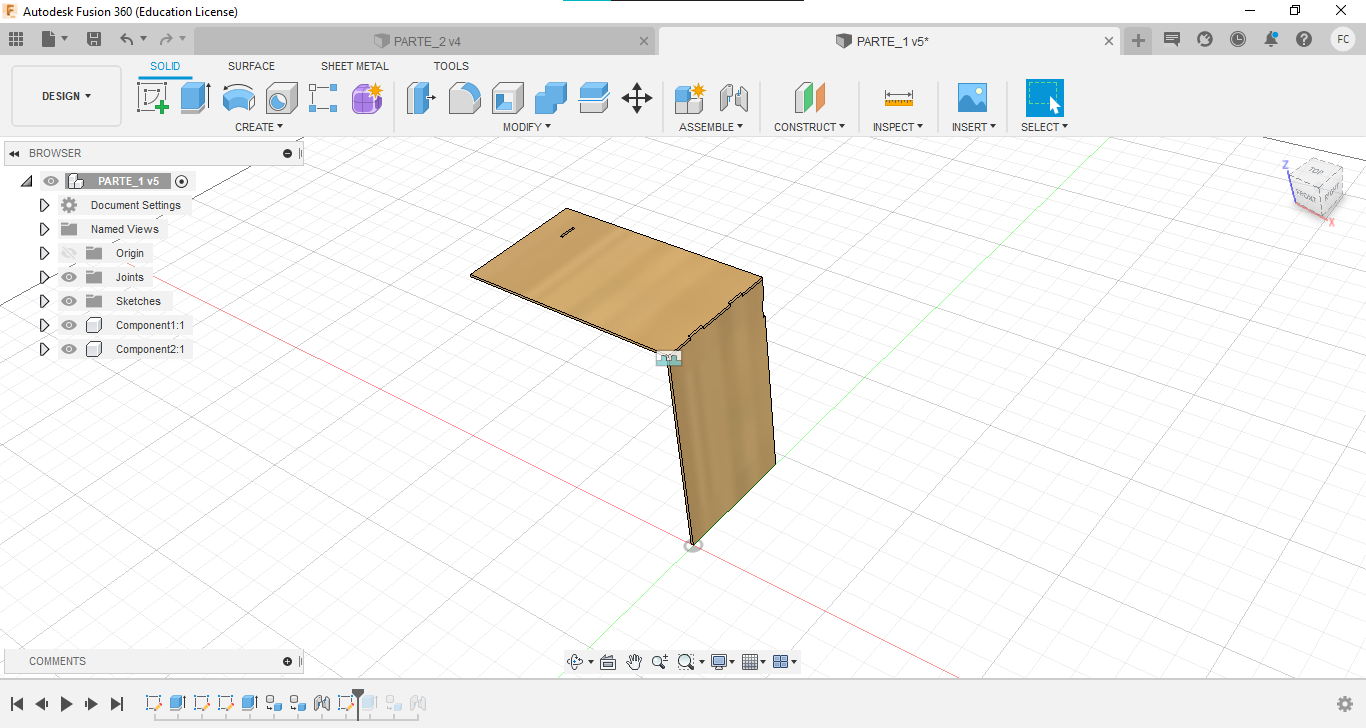Switch to the SHEET METAL tab

pyautogui.click(x=355, y=66)
